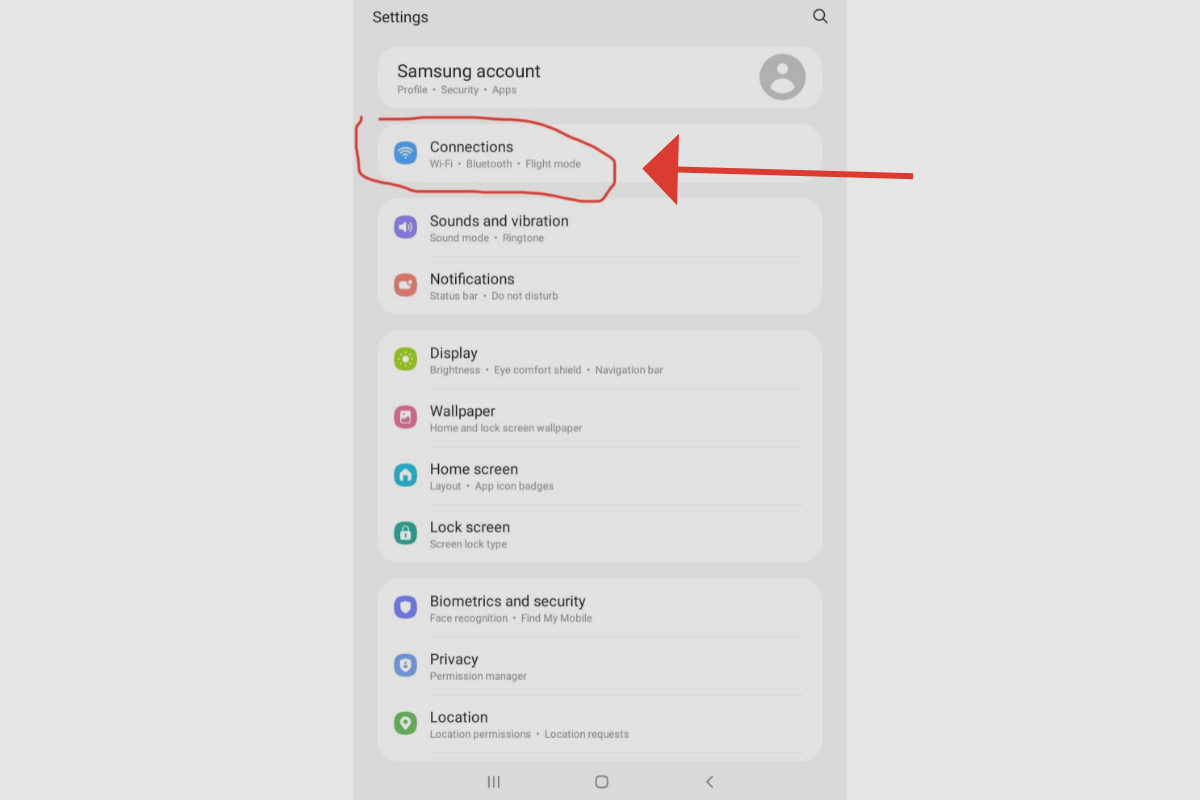This screenshot has height=800, width=1200.
Task: Tap the search magnifier icon
Action: (x=820, y=16)
